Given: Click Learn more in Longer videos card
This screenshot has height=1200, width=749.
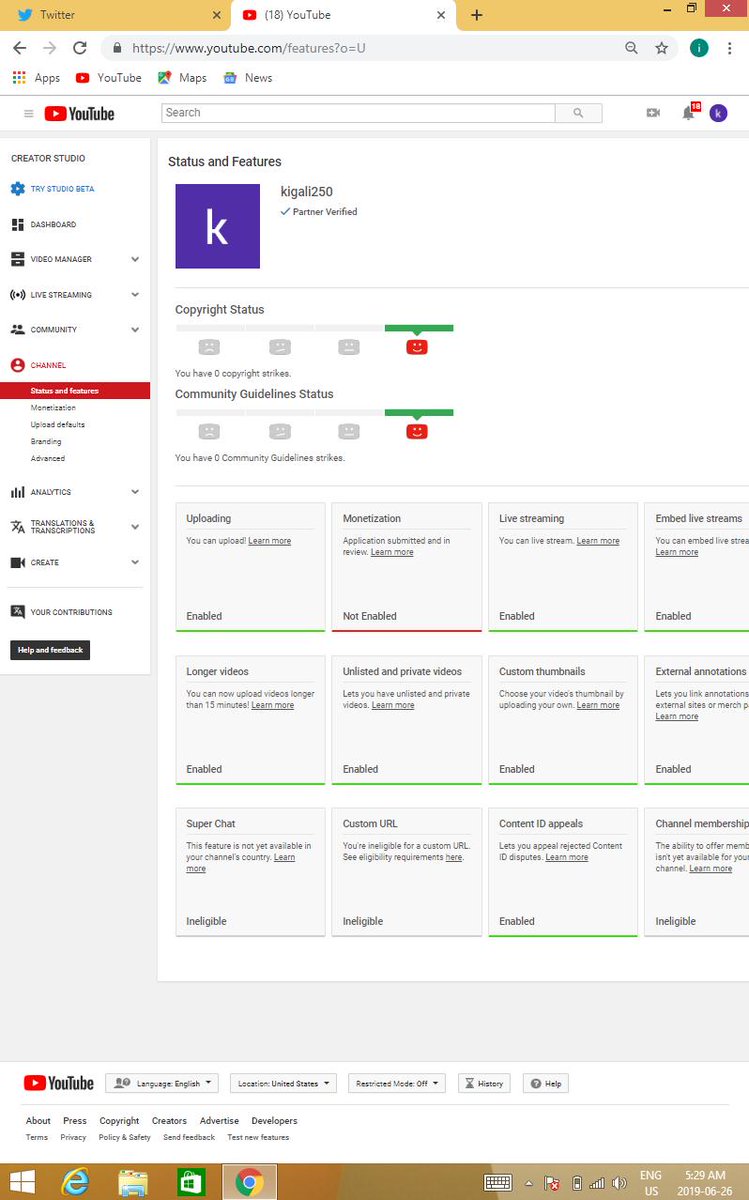Looking at the screenshot, I should 273,705.
